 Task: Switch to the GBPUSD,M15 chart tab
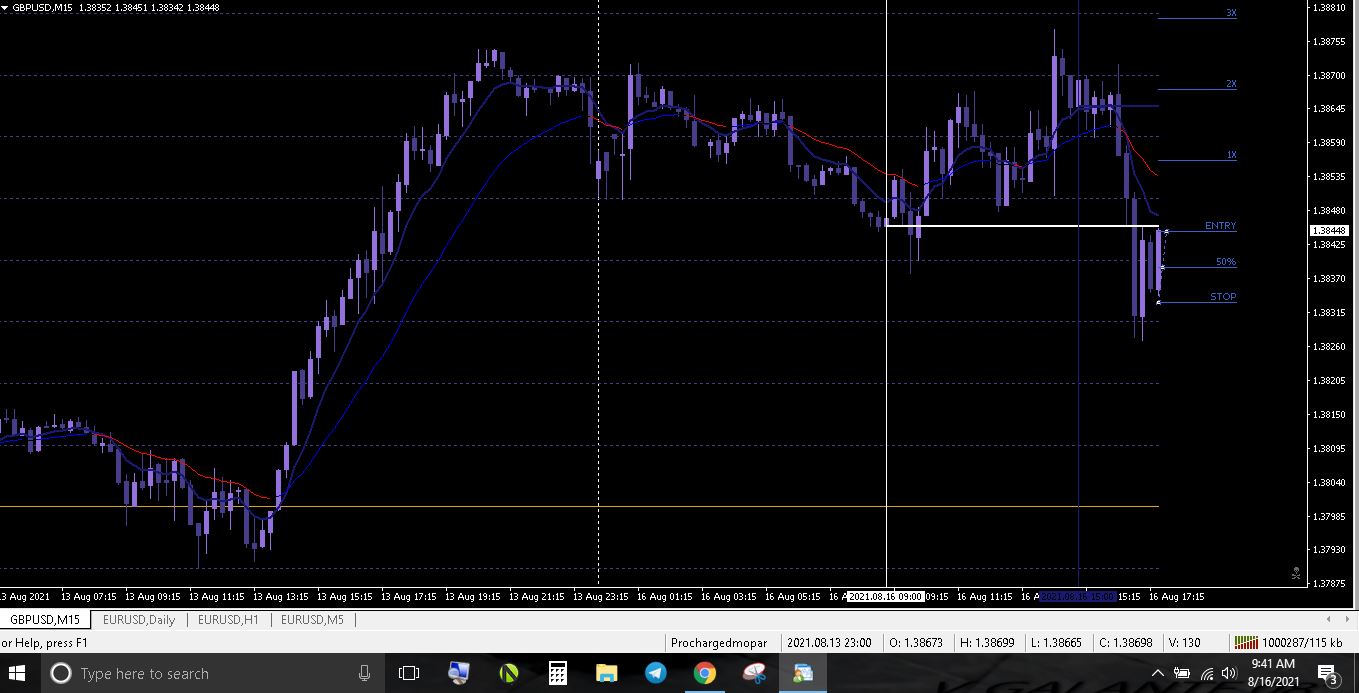coord(46,619)
